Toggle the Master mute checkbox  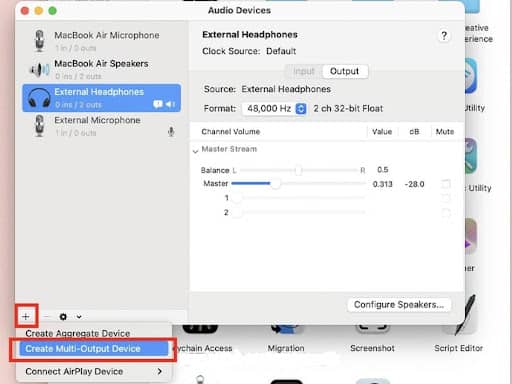coord(446,184)
